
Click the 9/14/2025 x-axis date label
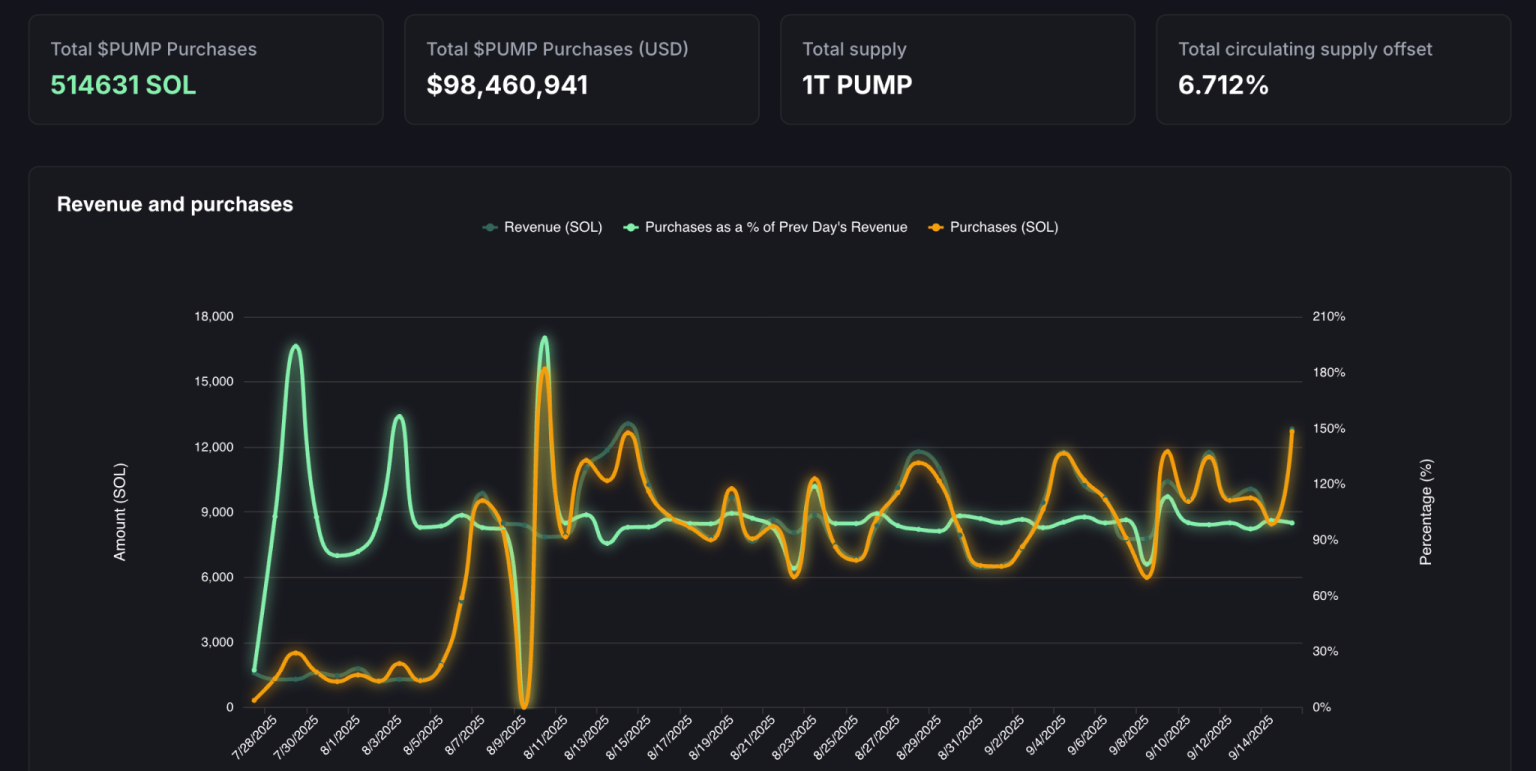pyautogui.click(x=1255, y=737)
